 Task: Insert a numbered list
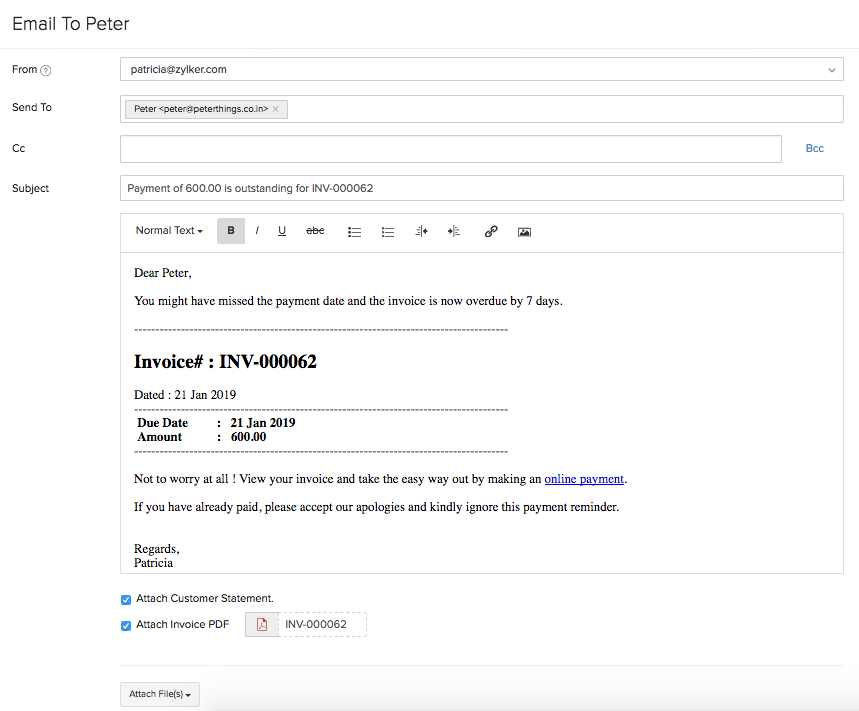[x=388, y=230]
